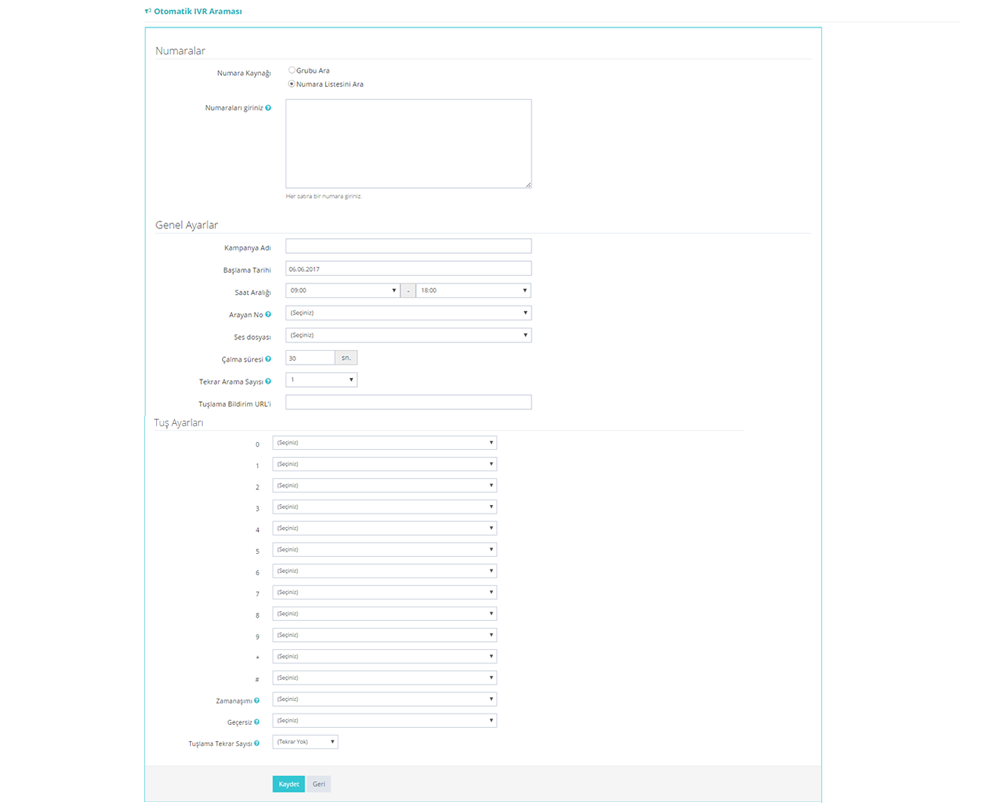Click help icon beside Tekrar Arama Sayısı
The height and width of the screenshot is (803, 1000).
point(268,381)
